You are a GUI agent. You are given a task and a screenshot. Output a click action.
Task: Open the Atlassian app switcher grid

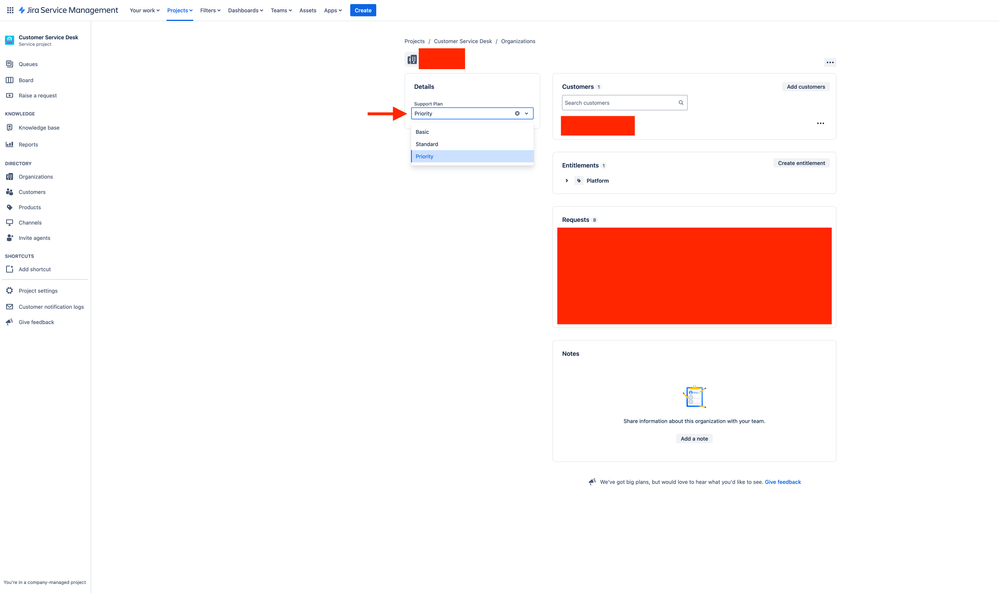tap(10, 10)
